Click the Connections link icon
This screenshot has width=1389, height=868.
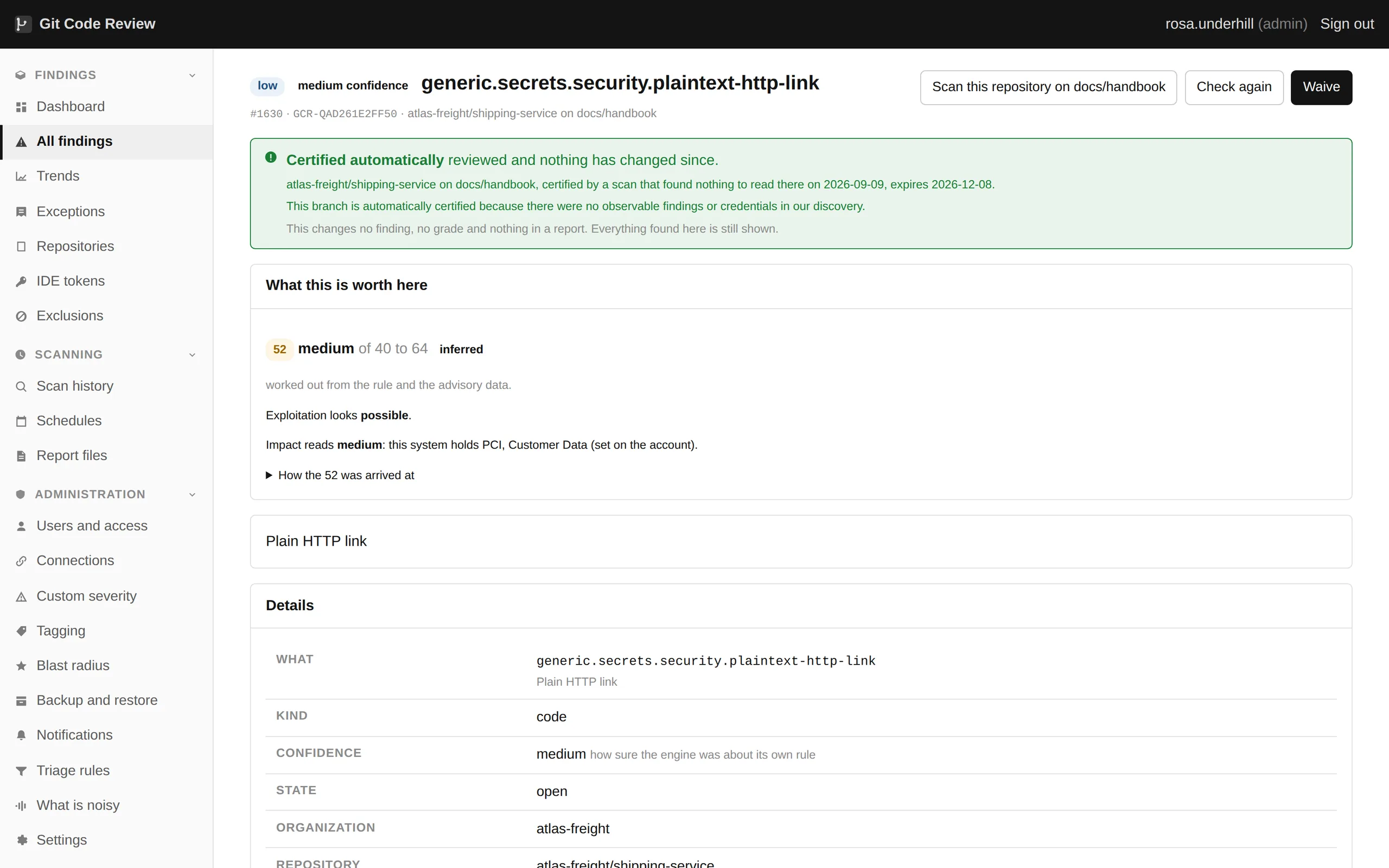point(21,561)
